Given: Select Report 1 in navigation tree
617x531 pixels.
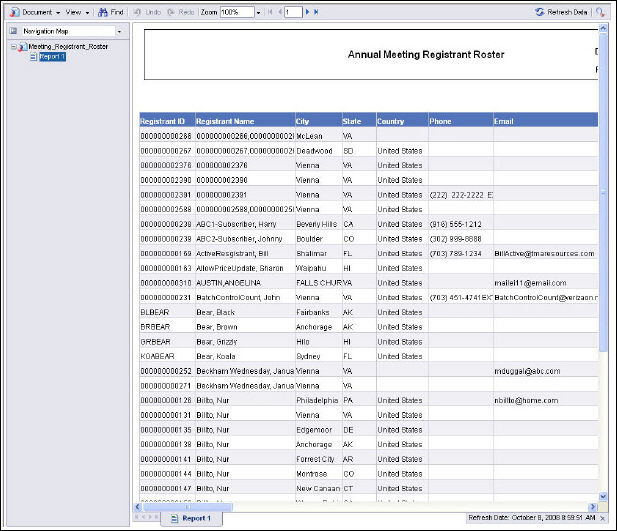Looking at the screenshot, I should click(x=52, y=57).
